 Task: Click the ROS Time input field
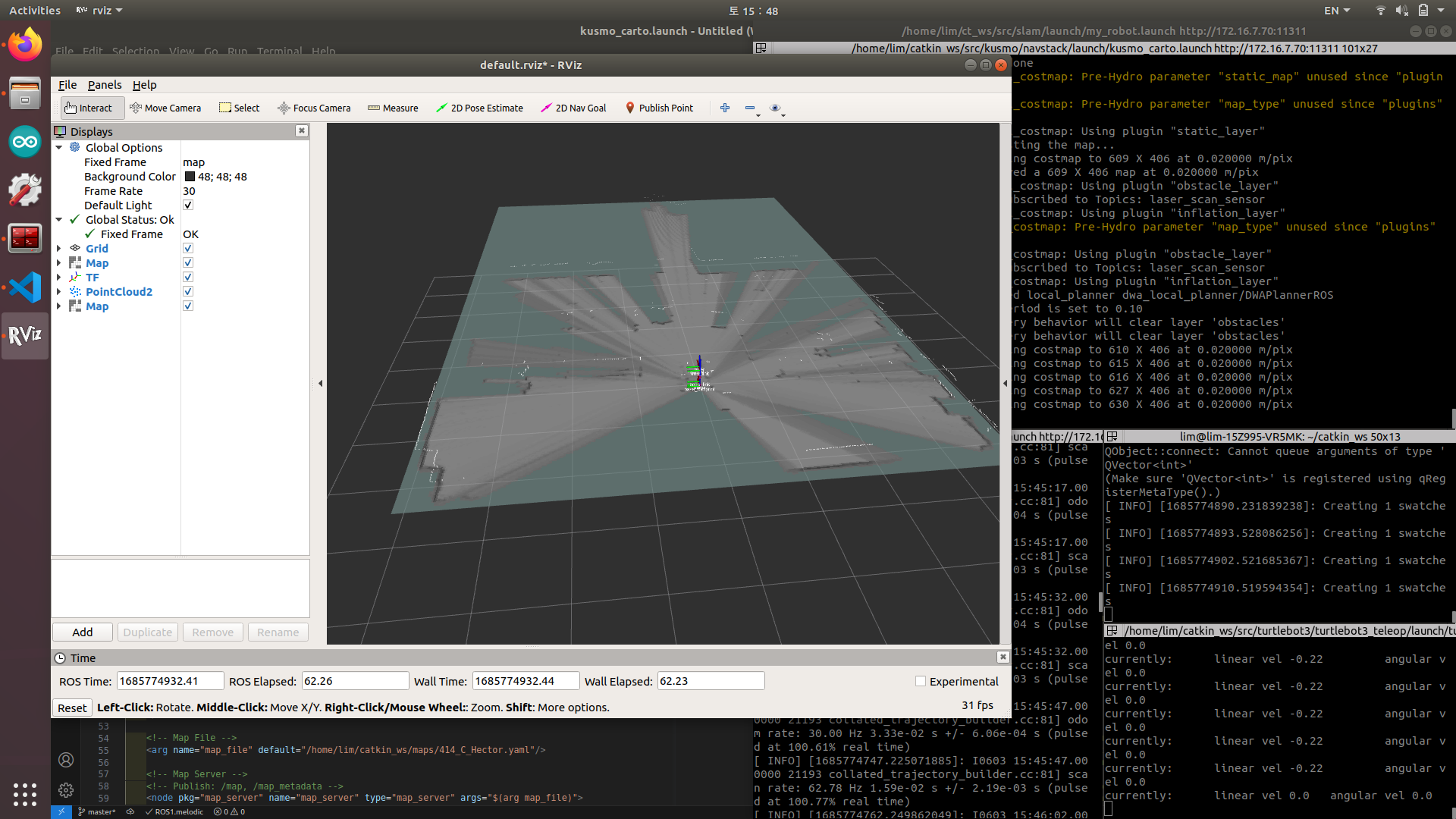(x=170, y=681)
